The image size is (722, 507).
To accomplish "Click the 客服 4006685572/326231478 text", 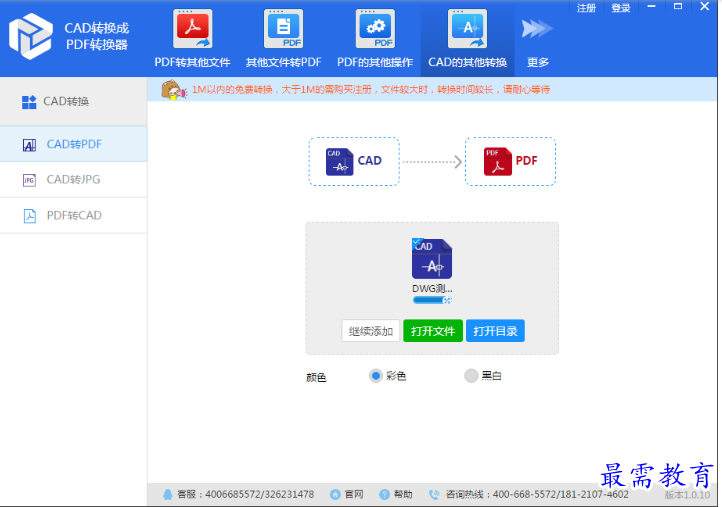I will coord(245,495).
